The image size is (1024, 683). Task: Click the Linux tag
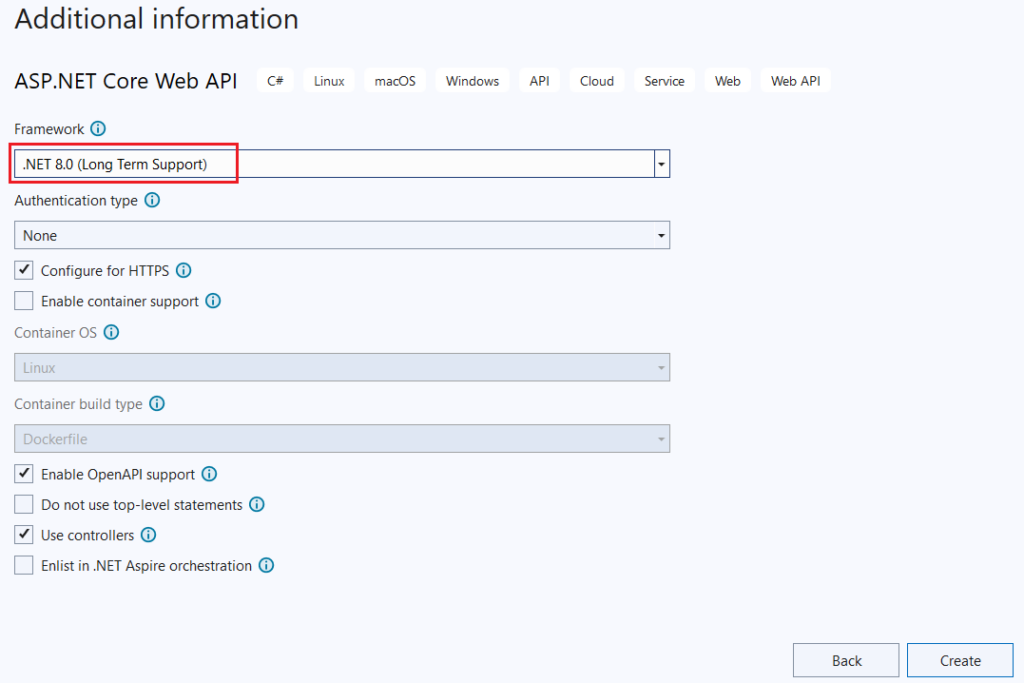coord(329,81)
